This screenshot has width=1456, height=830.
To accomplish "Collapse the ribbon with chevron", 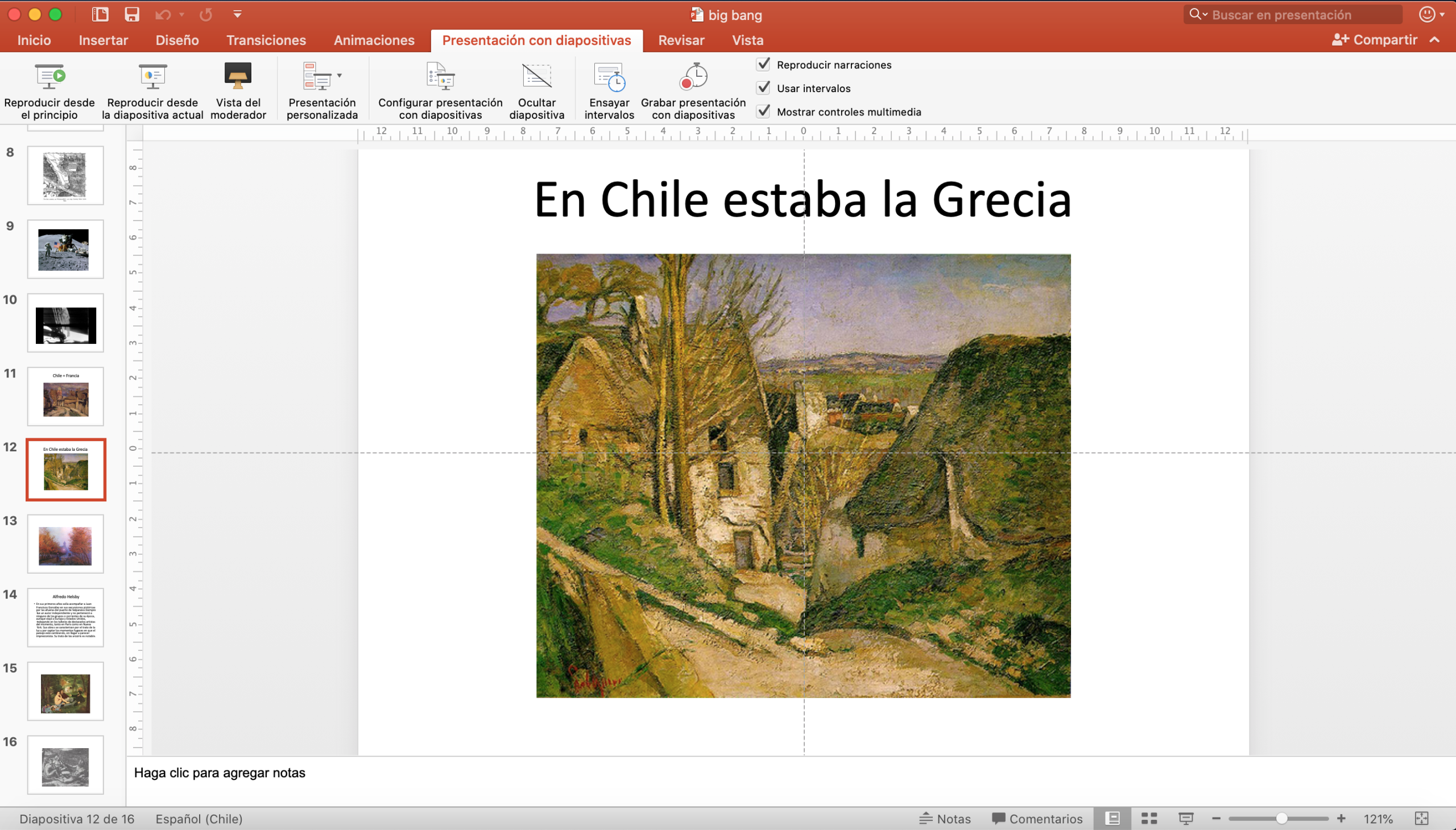I will 1434,40.
